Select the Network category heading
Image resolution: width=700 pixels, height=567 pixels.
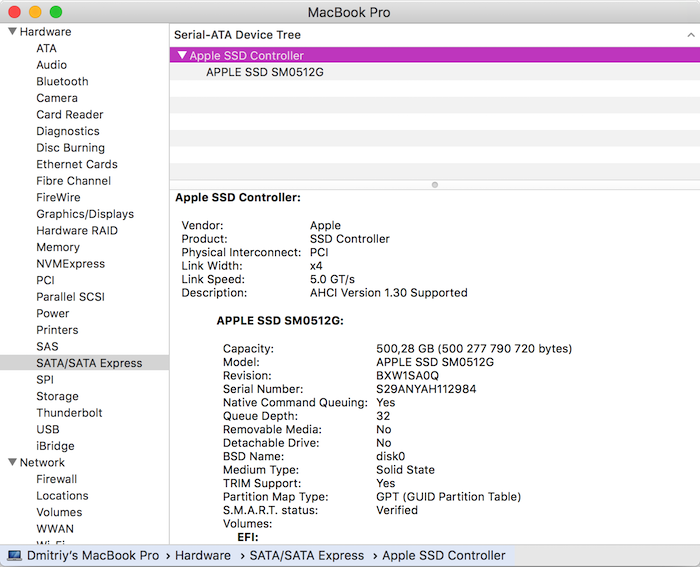42,462
